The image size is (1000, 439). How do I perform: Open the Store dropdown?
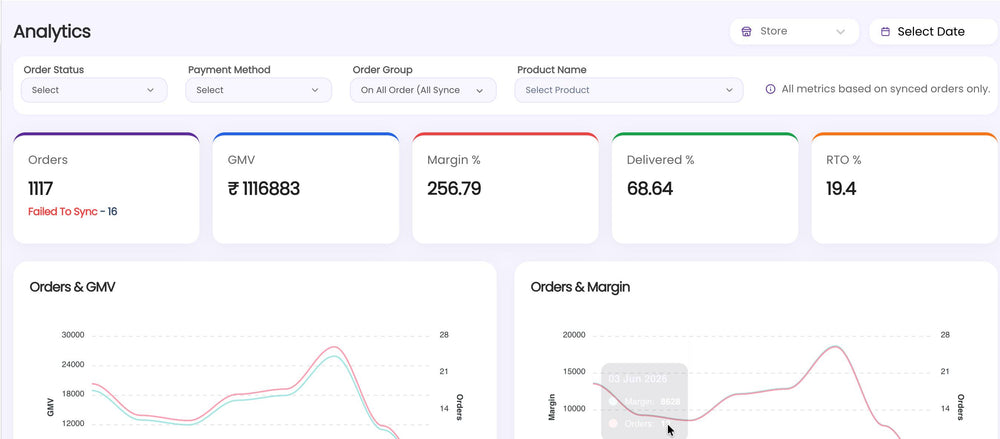click(794, 31)
